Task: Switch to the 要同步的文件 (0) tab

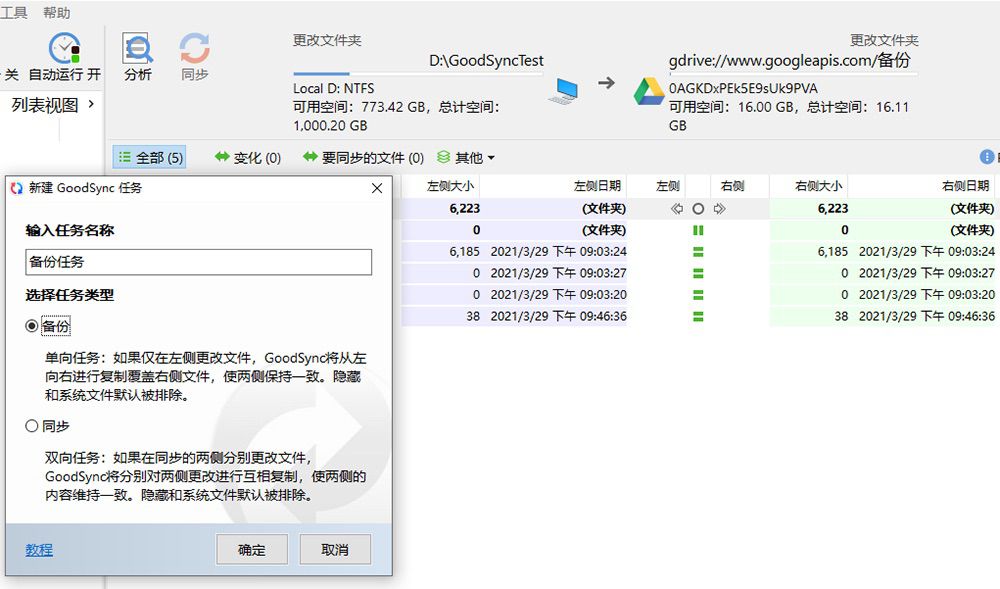Action: point(363,157)
